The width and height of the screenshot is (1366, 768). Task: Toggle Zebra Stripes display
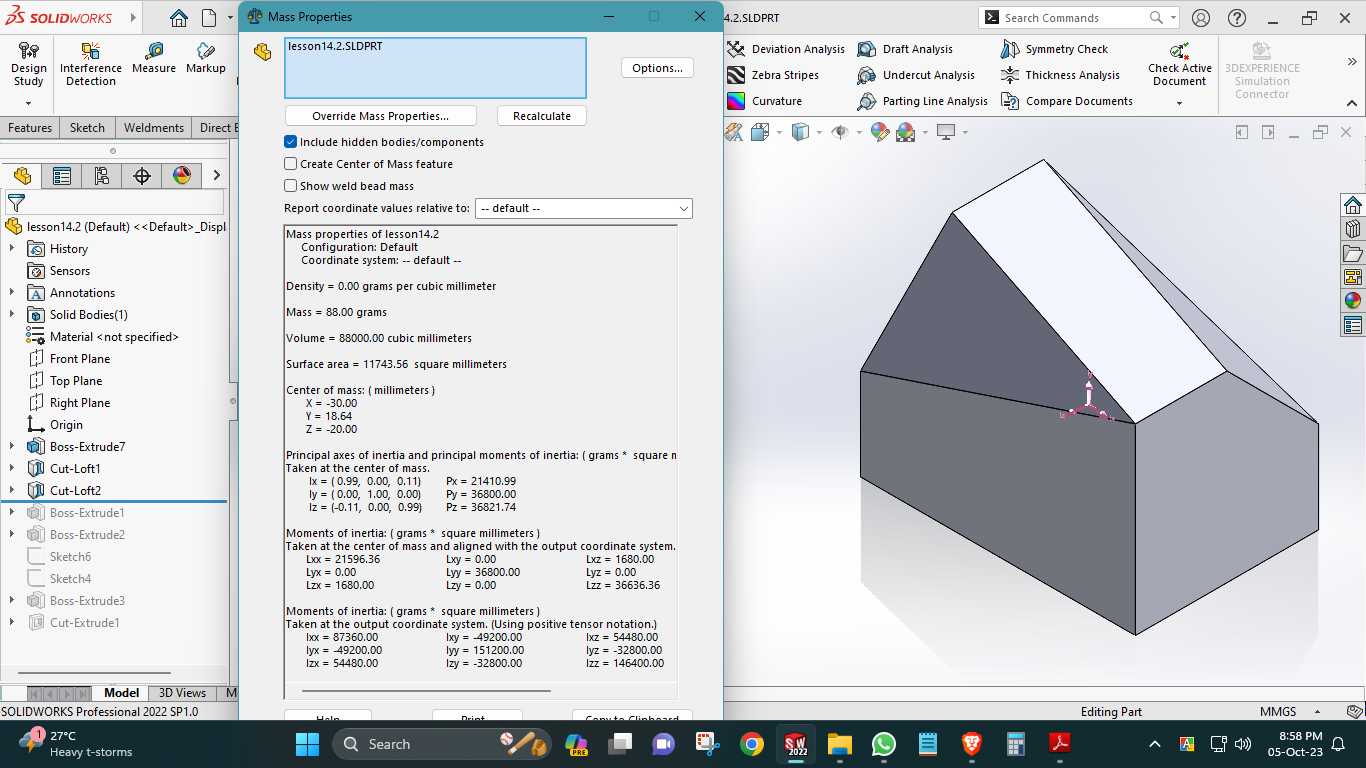773,75
